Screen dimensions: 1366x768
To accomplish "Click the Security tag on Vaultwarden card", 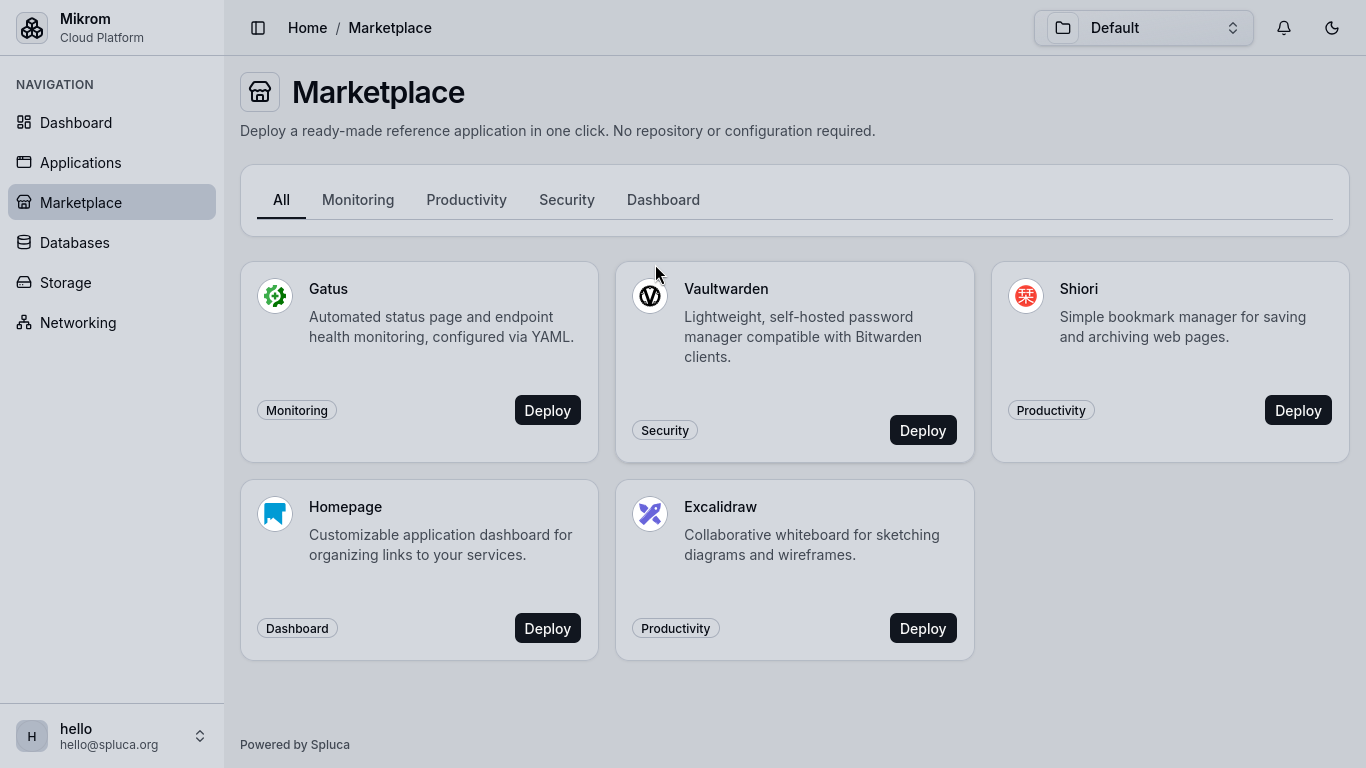I will click(x=665, y=430).
